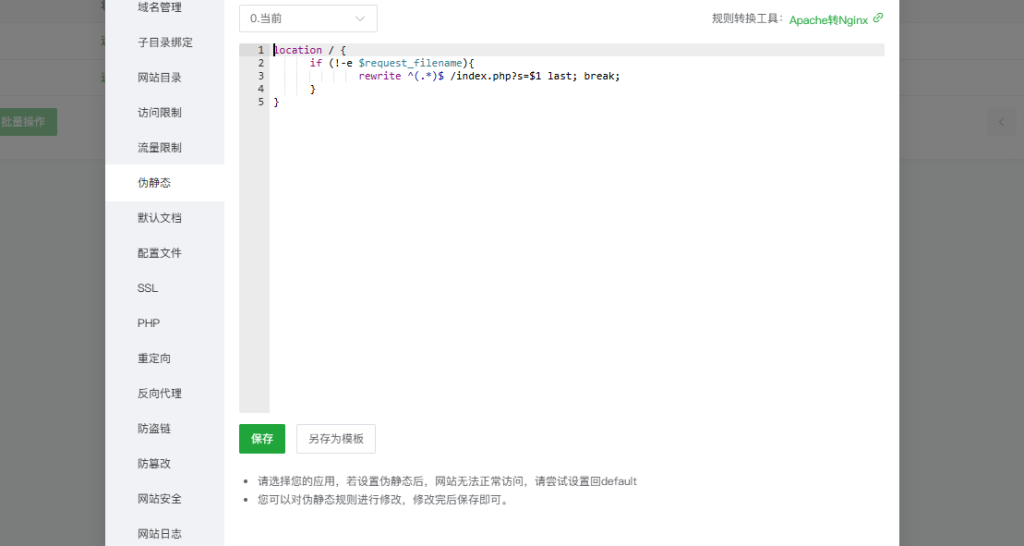Image resolution: width=1024 pixels, height=546 pixels.
Task: Open 默认文档 settings
Action: [x=159, y=218]
